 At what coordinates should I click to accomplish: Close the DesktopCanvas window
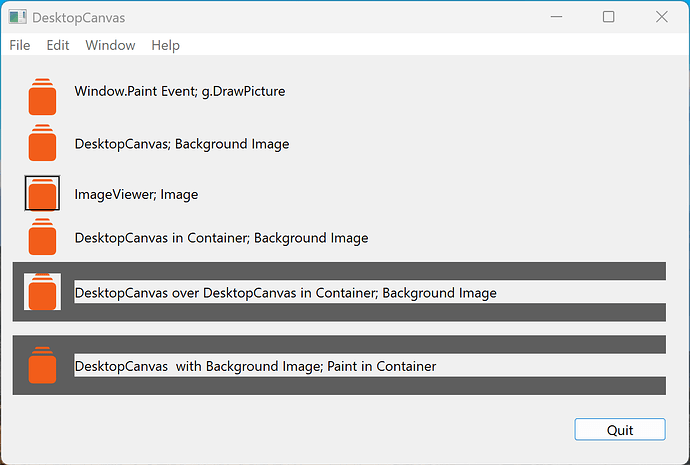point(661,17)
